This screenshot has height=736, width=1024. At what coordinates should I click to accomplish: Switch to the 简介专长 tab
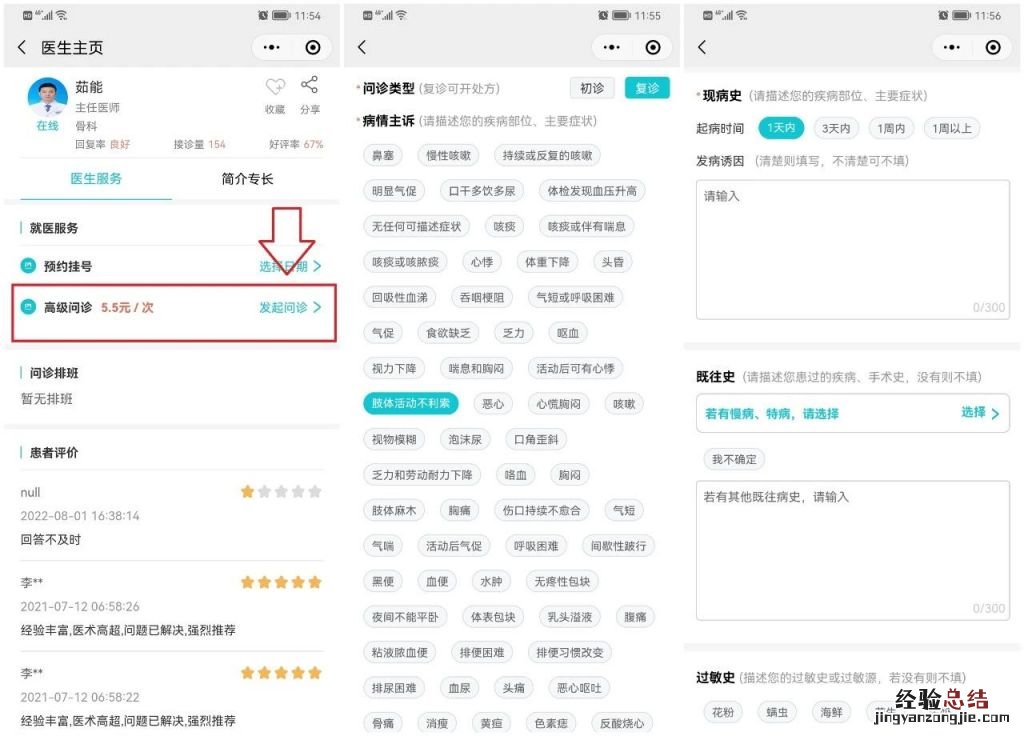247,179
